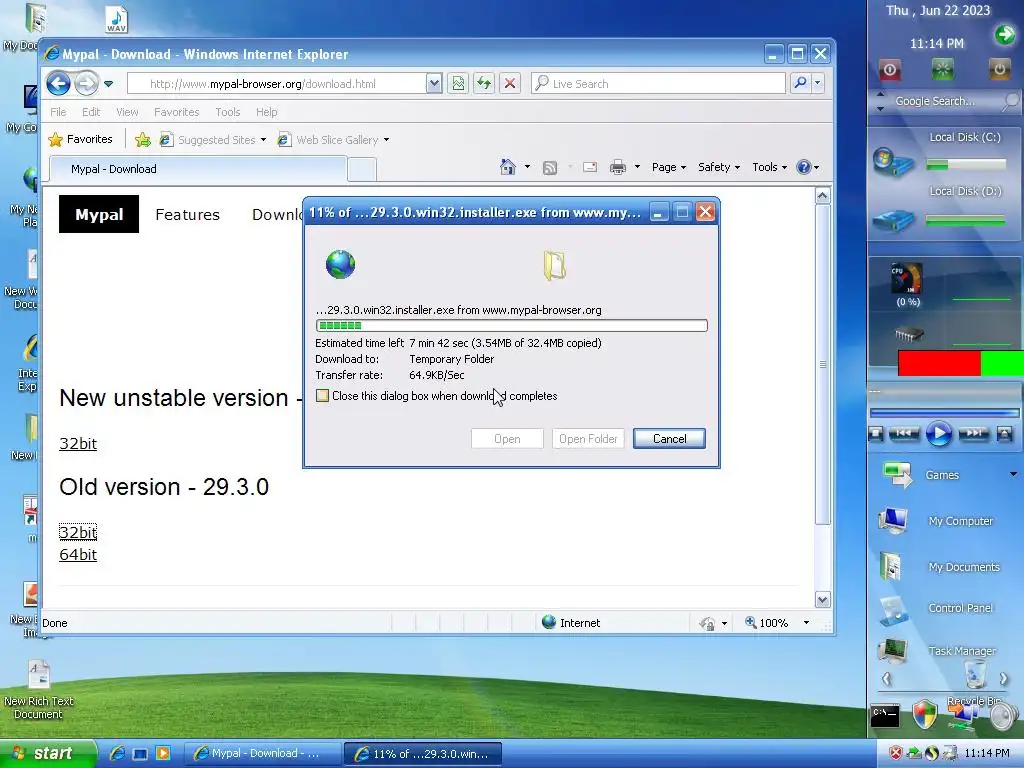Click Show Desktop quick launch icon

click(x=140, y=754)
